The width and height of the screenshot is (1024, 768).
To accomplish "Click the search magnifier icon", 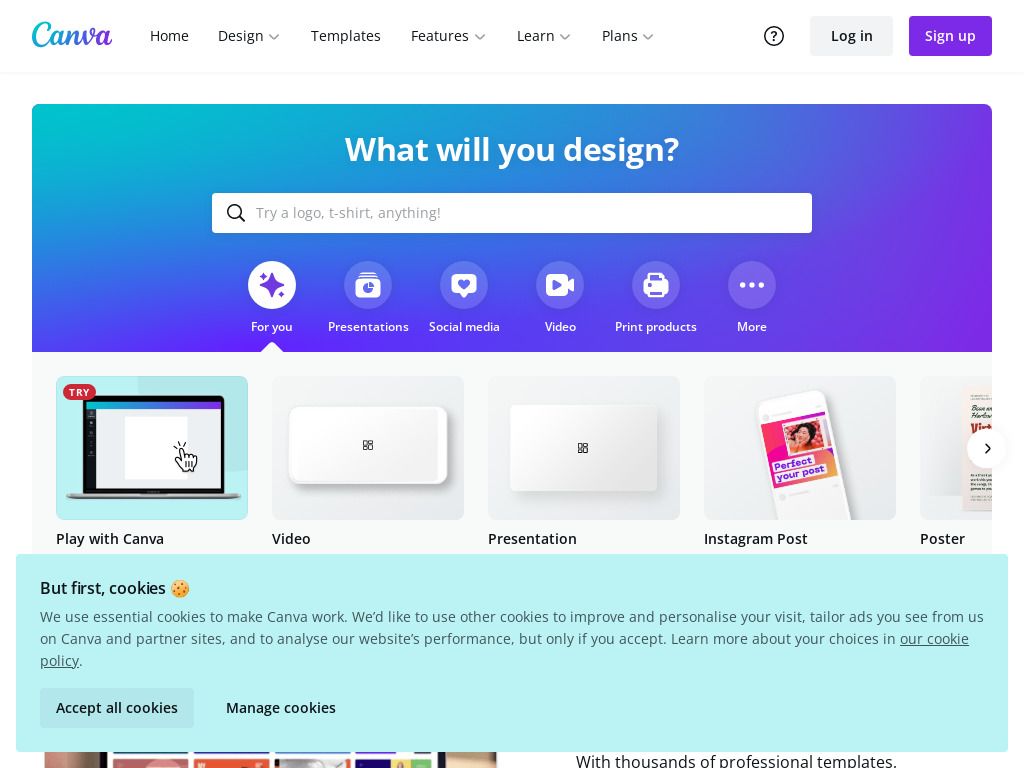I will [x=236, y=213].
